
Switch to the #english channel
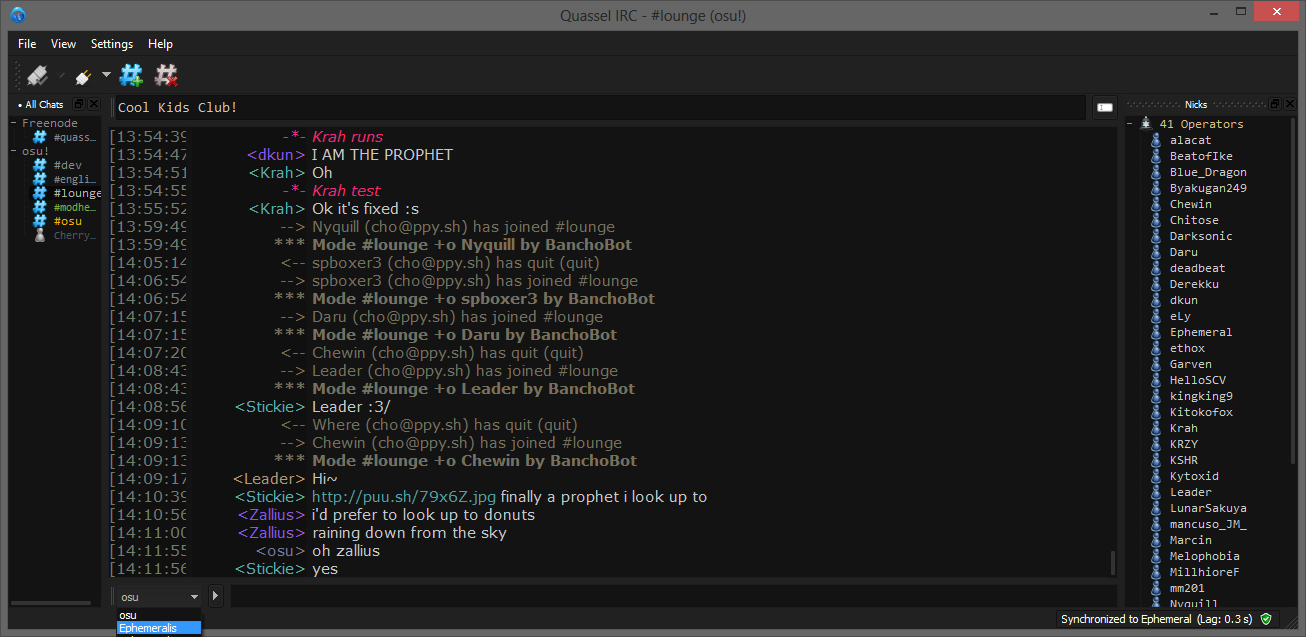pos(75,179)
